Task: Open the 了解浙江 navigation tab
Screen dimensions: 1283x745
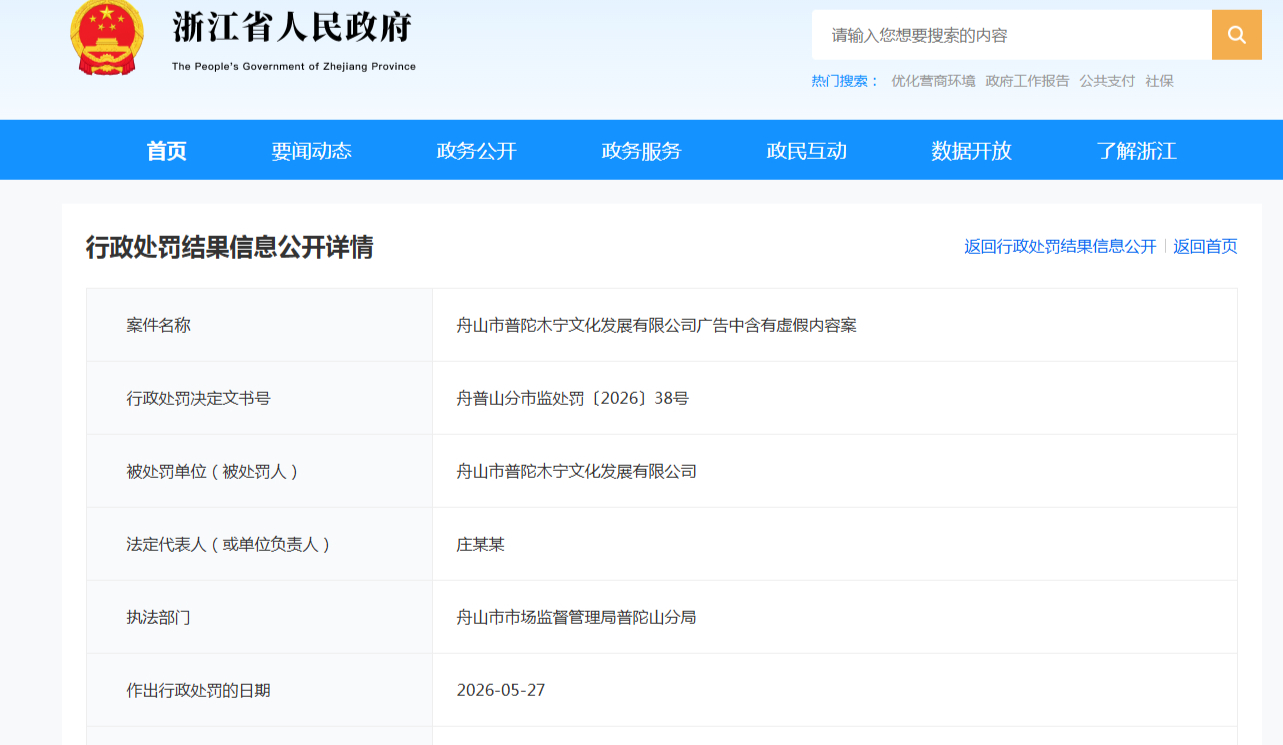Action: coord(1137,151)
